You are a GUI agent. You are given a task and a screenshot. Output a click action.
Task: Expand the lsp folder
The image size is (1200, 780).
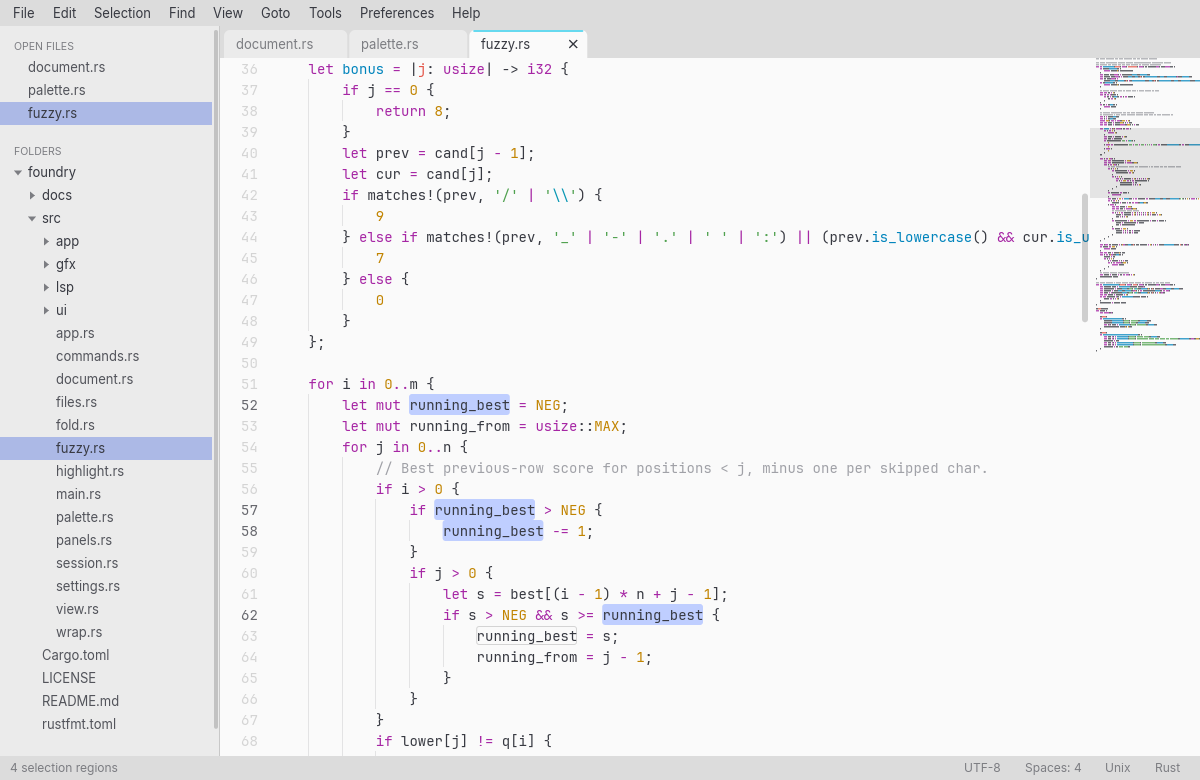(46, 287)
